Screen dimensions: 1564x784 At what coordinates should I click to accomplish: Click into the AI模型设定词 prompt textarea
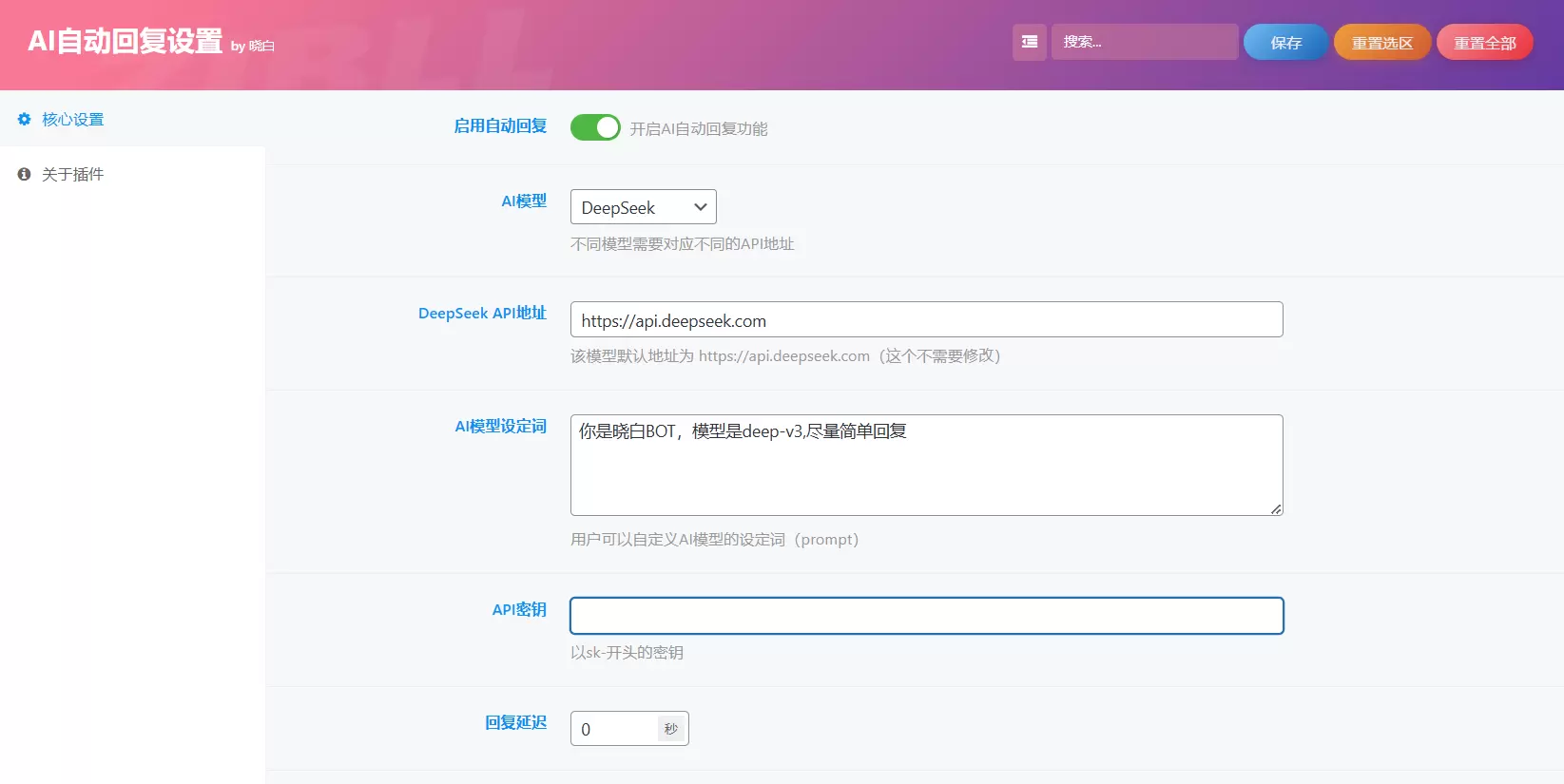(x=927, y=465)
